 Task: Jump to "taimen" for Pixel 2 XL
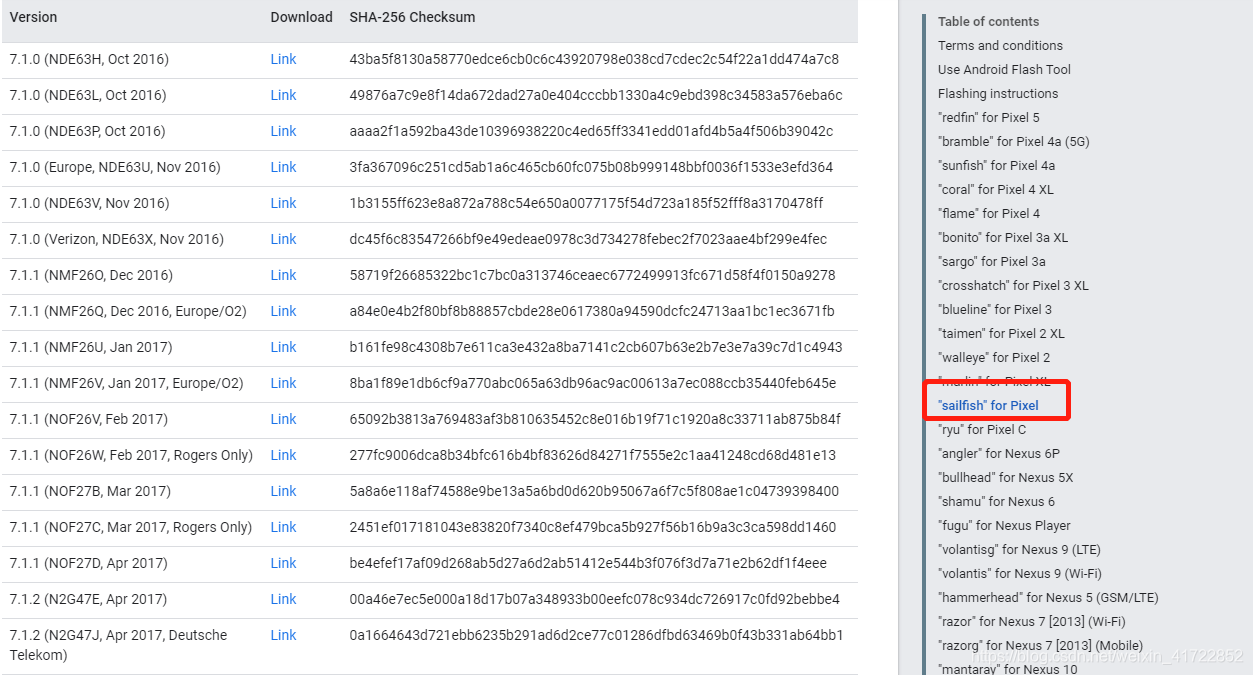coord(1001,333)
